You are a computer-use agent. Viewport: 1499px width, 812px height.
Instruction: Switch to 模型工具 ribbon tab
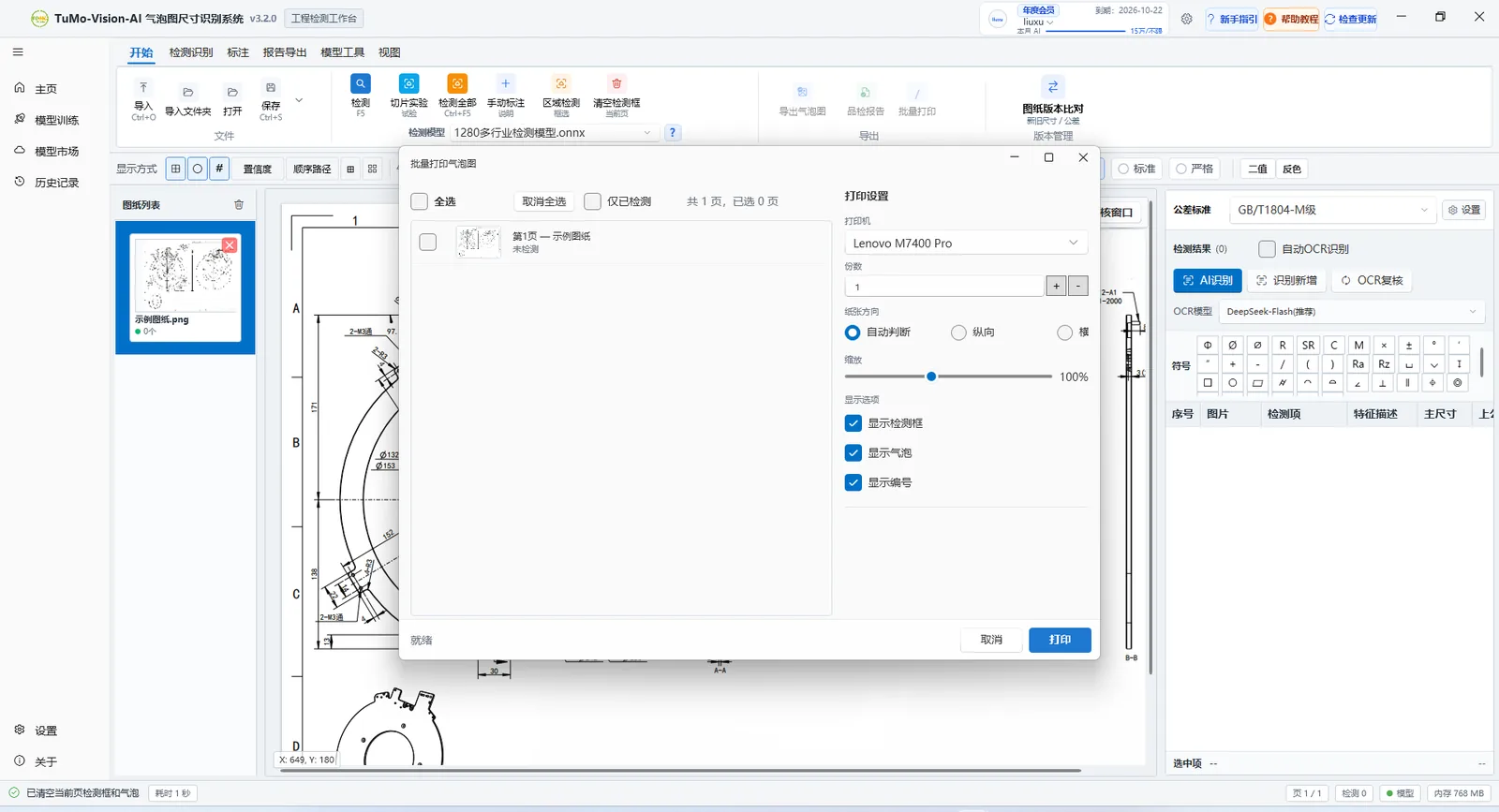(342, 52)
